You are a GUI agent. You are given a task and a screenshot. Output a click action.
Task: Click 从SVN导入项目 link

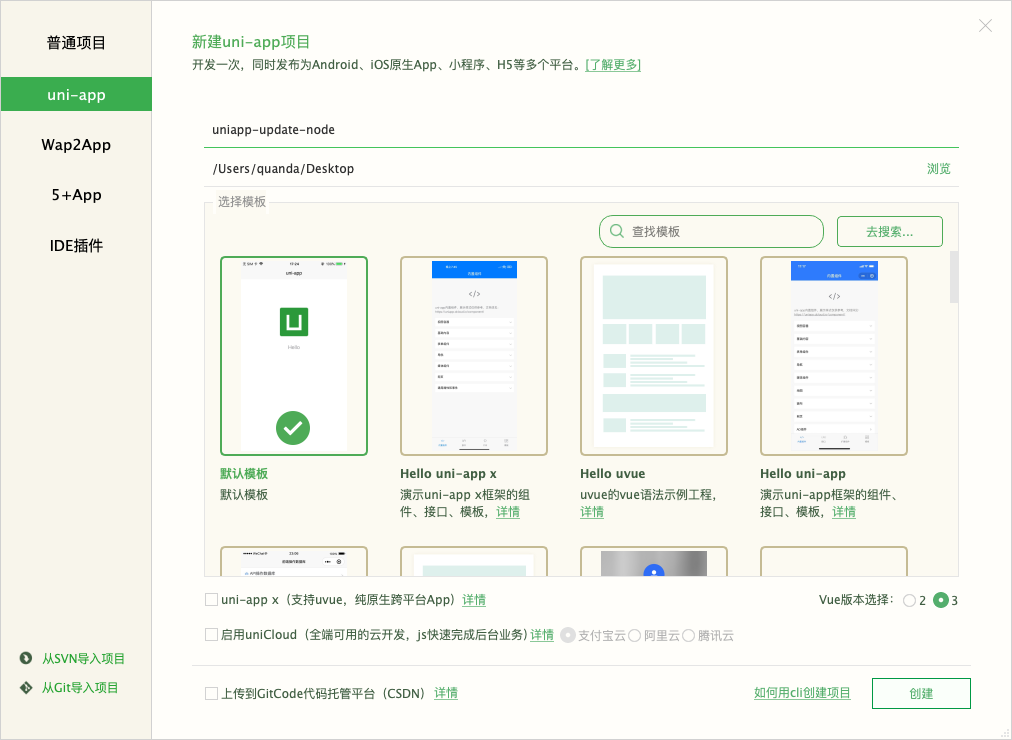tap(83, 659)
